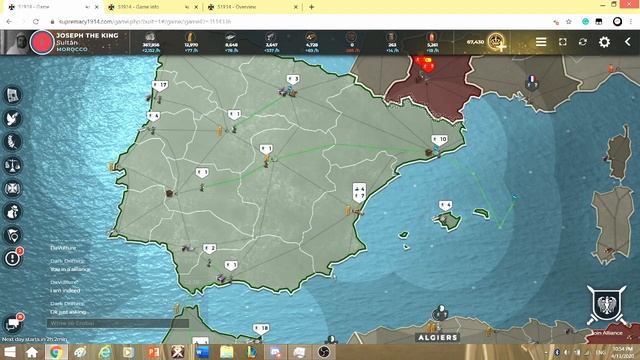Open the Chrome profile avatar

618,22
